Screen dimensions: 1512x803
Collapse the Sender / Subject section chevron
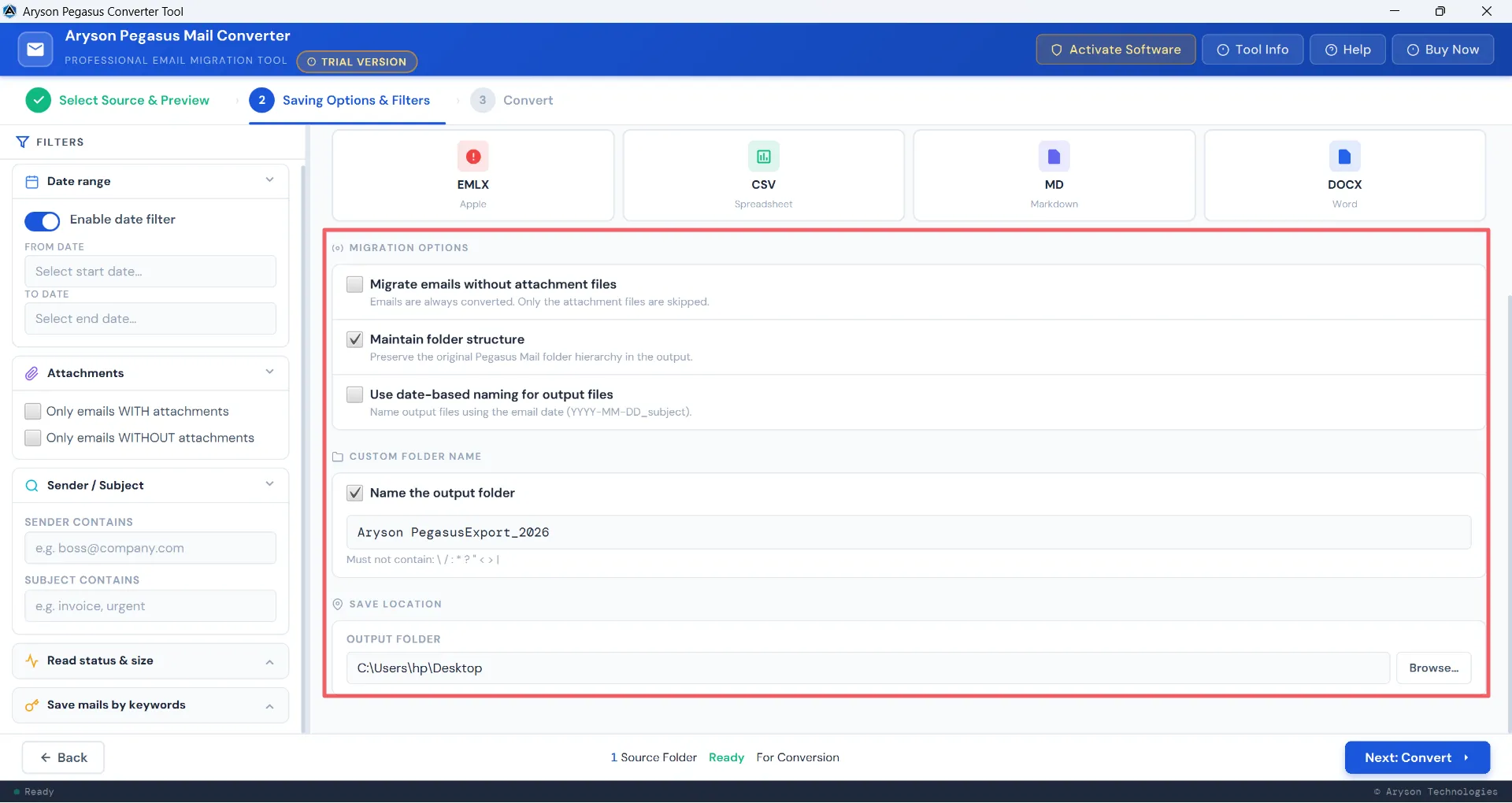tap(270, 484)
